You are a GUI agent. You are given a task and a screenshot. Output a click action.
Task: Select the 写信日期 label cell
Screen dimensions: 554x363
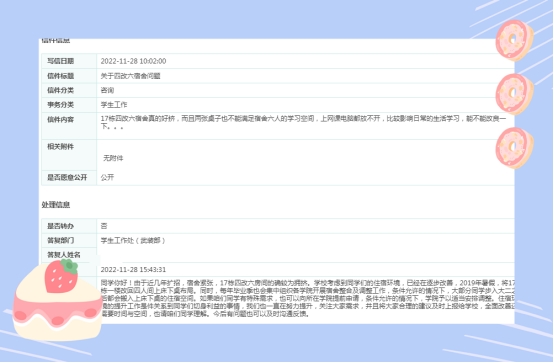click(69, 61)
